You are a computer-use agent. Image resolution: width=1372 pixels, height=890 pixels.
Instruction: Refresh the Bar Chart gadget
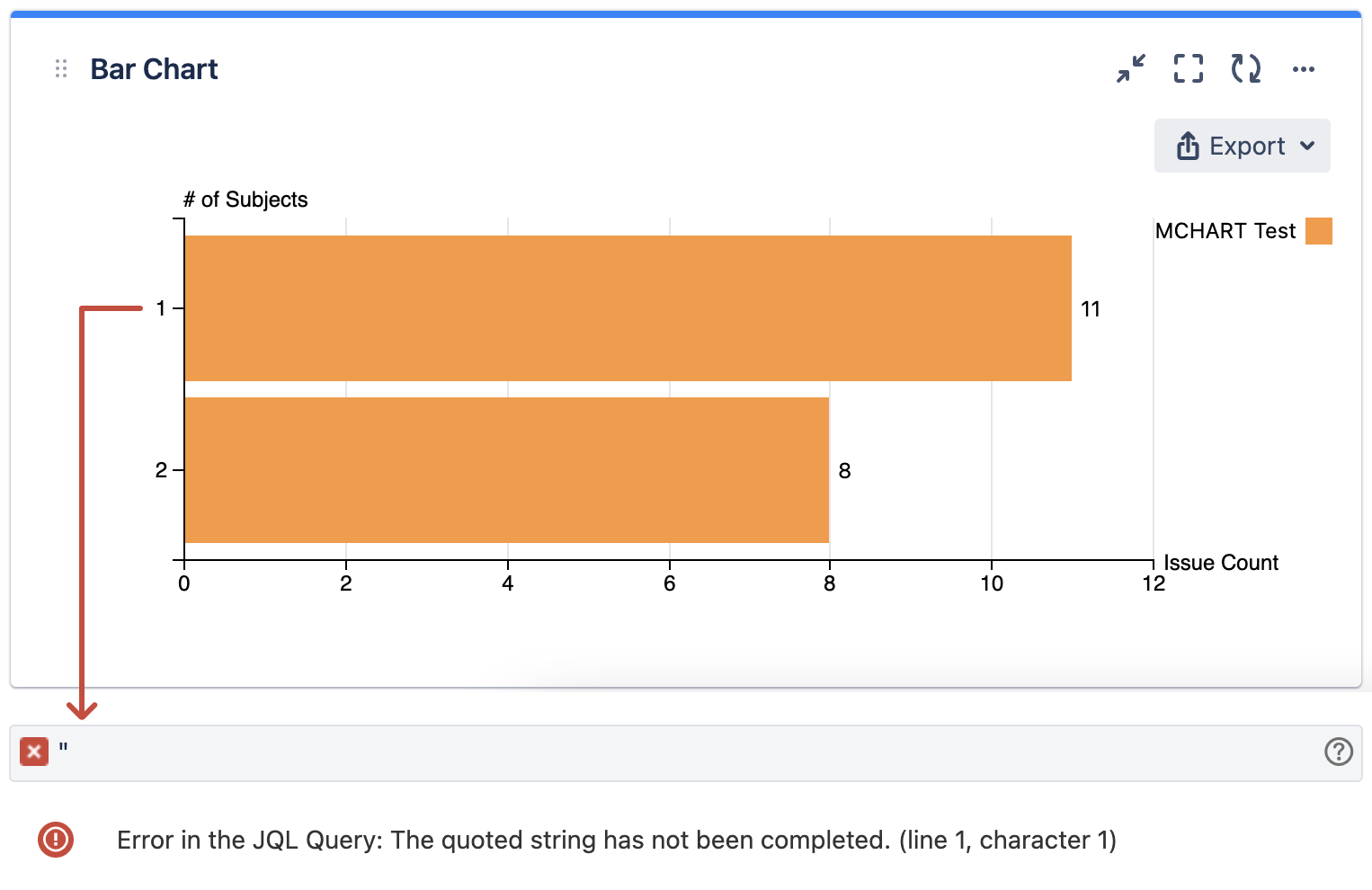click(1246, 68)
